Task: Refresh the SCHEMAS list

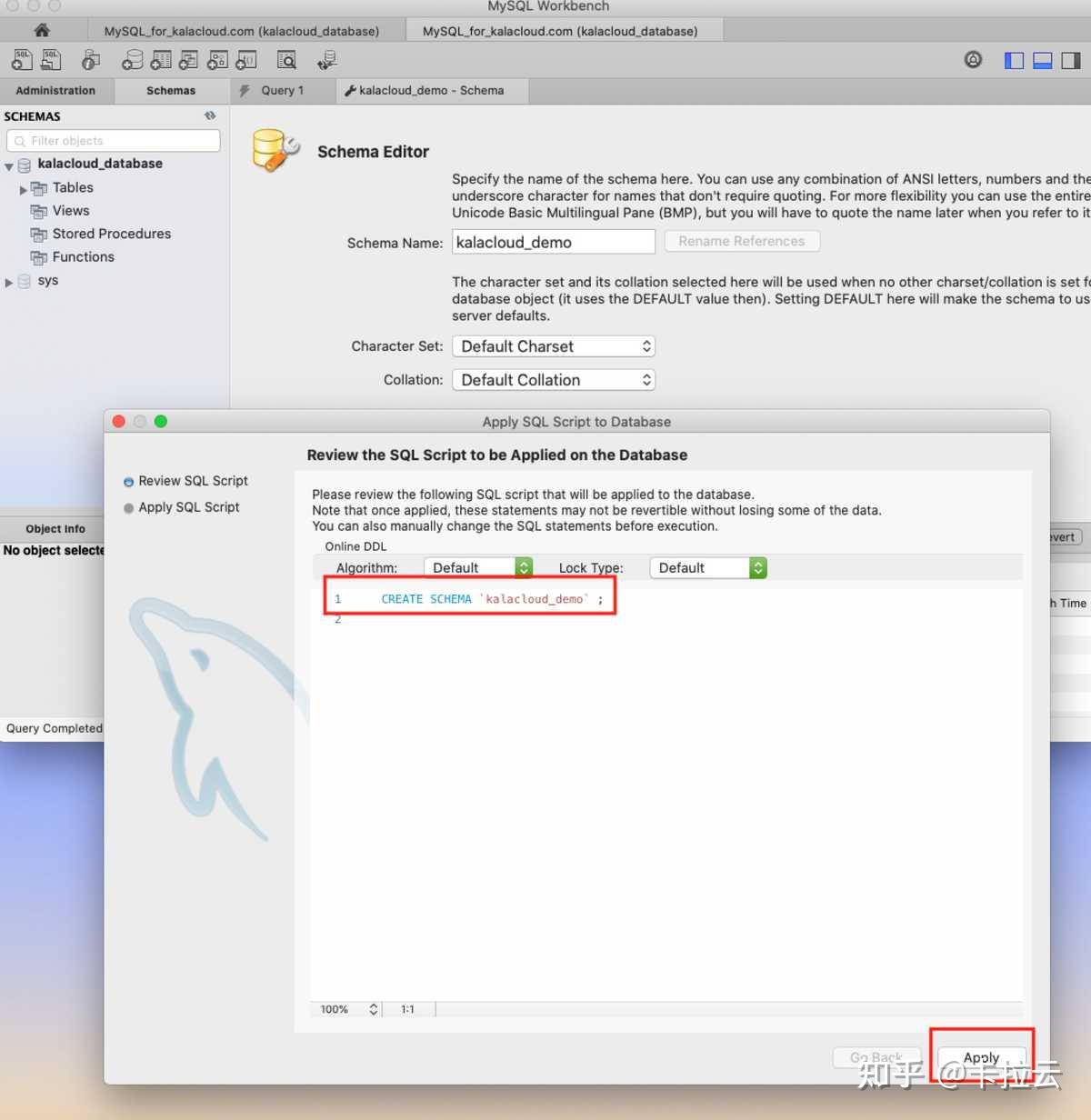Action: coord(210,116)
